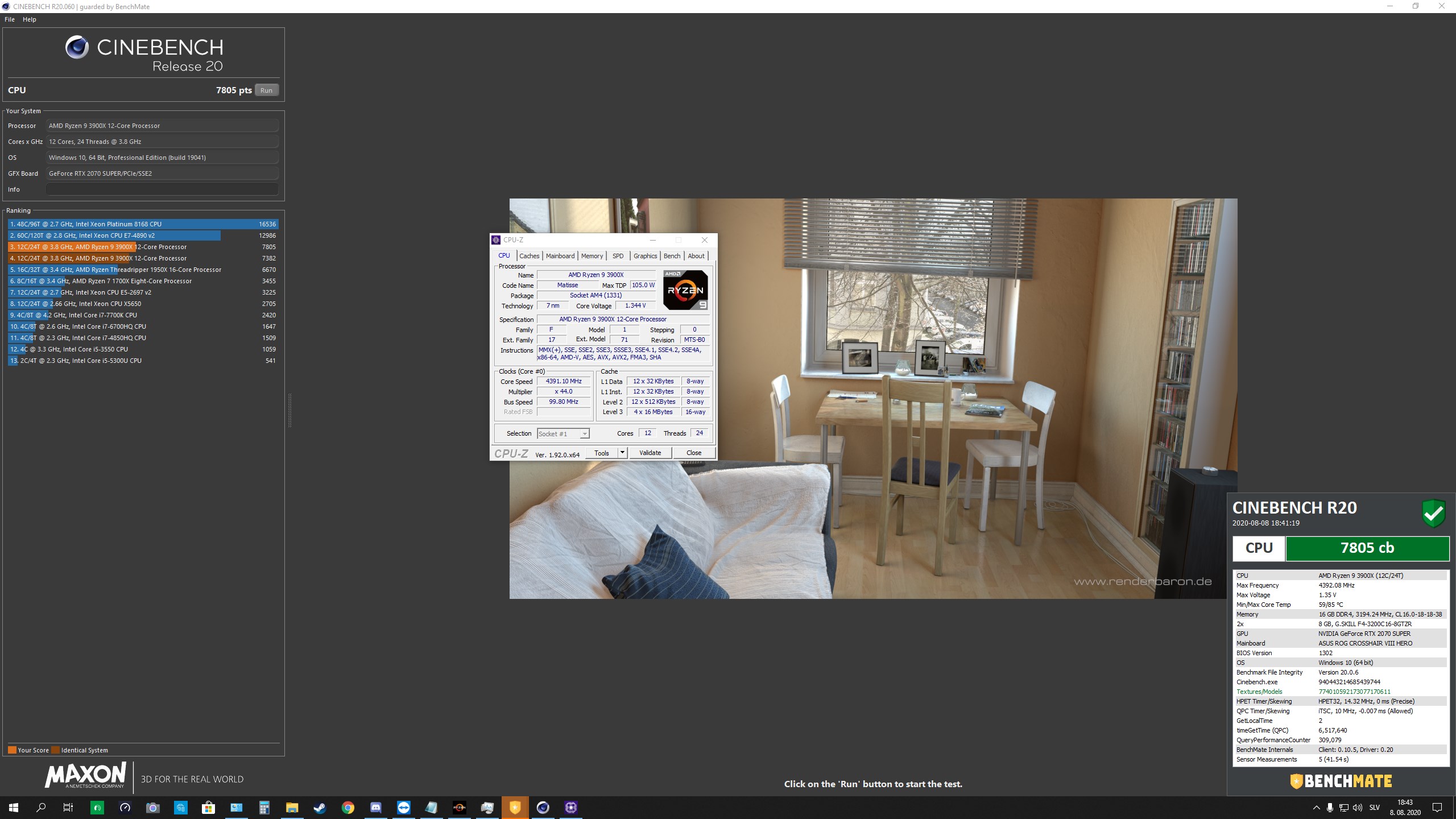Click the Info input field in Your System
This screenshot has width=1456, height=819.
tap(162, 189)
